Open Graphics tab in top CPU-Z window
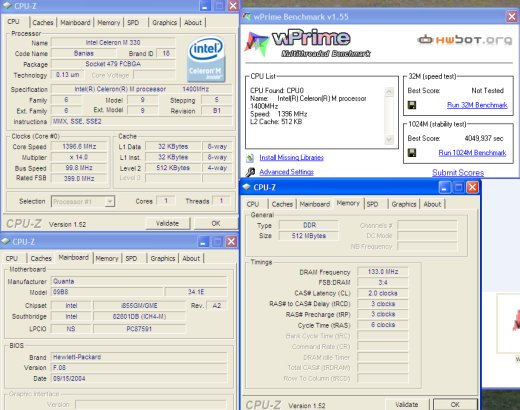Screen dimensions: 520x410 (165, 23)
